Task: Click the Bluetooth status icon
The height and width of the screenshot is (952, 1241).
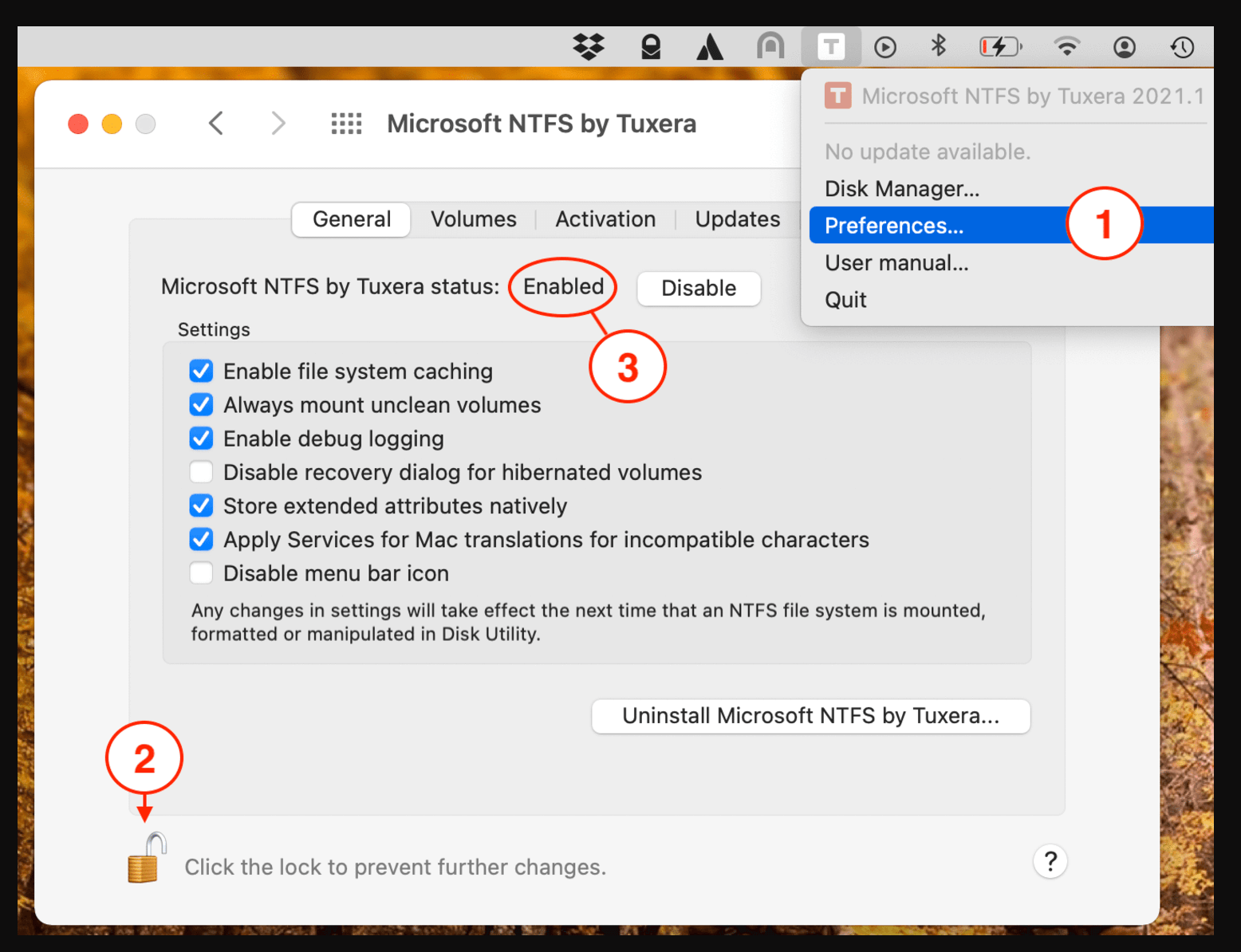Action: click(x=938, y=46)
